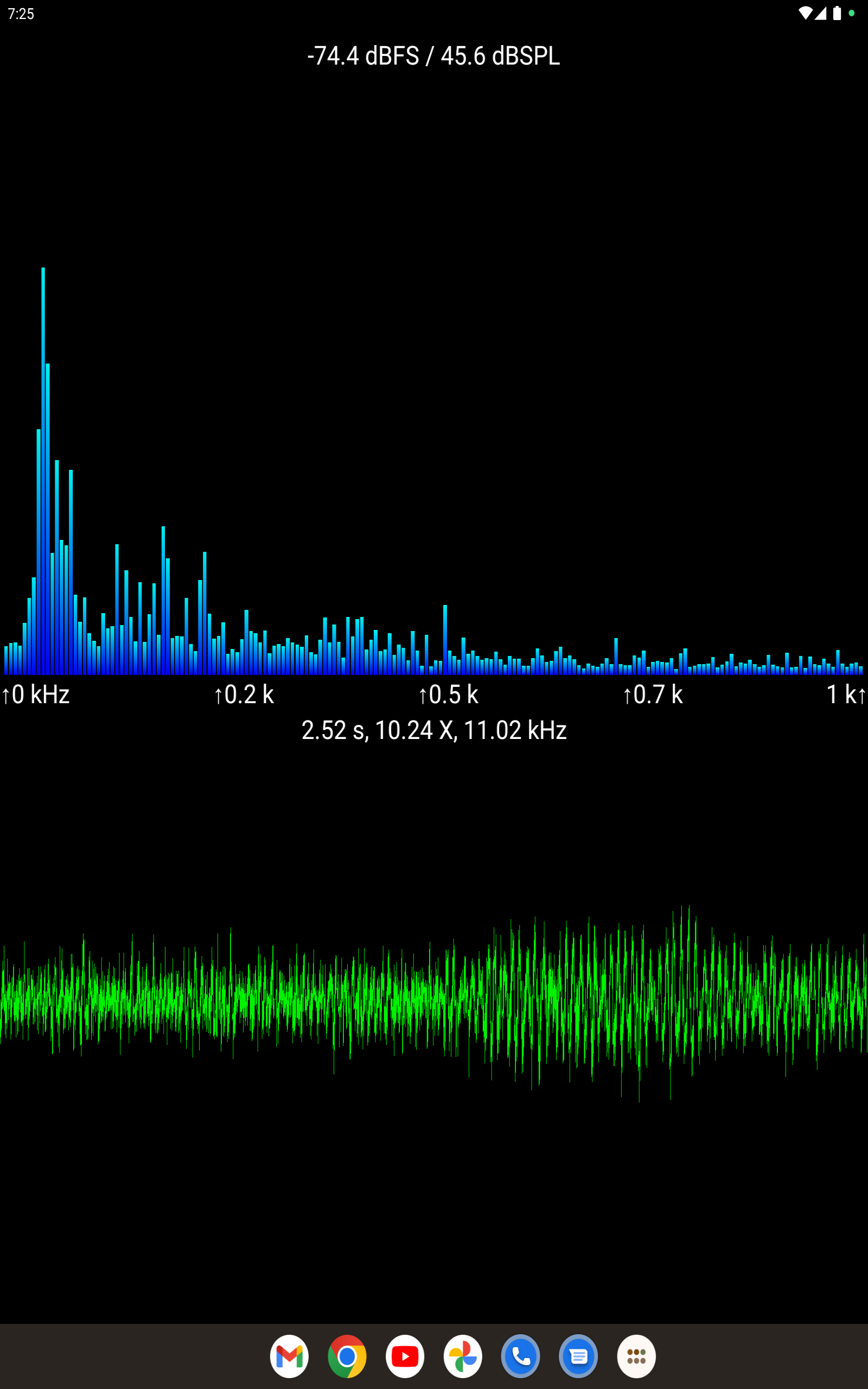Screen dimensions: 868x1389
Task: Tap the -74.4 dBFS / 45.6 dBSPL readout
Action: [x=433, y=55]
